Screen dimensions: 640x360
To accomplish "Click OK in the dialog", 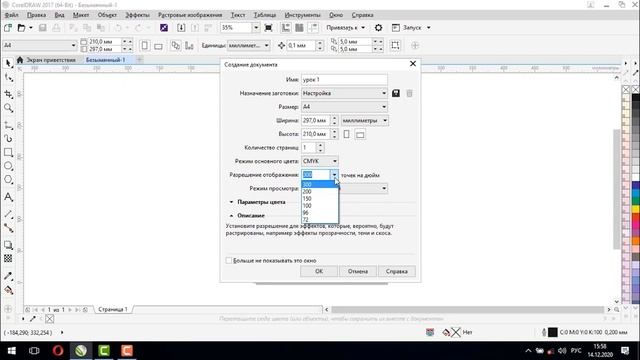I will [x=319, y=271].
